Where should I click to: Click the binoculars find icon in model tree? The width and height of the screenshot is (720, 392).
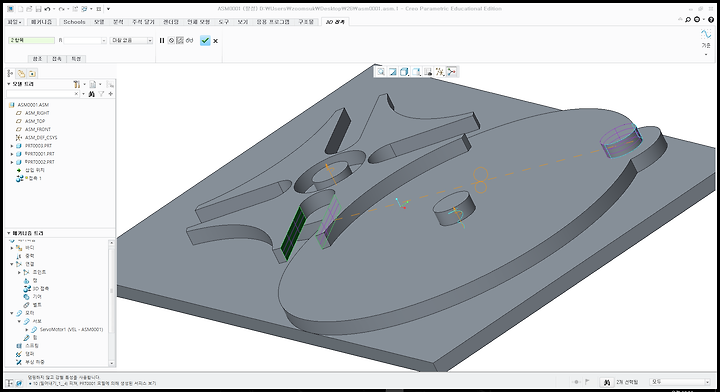(x=91, y=94)
